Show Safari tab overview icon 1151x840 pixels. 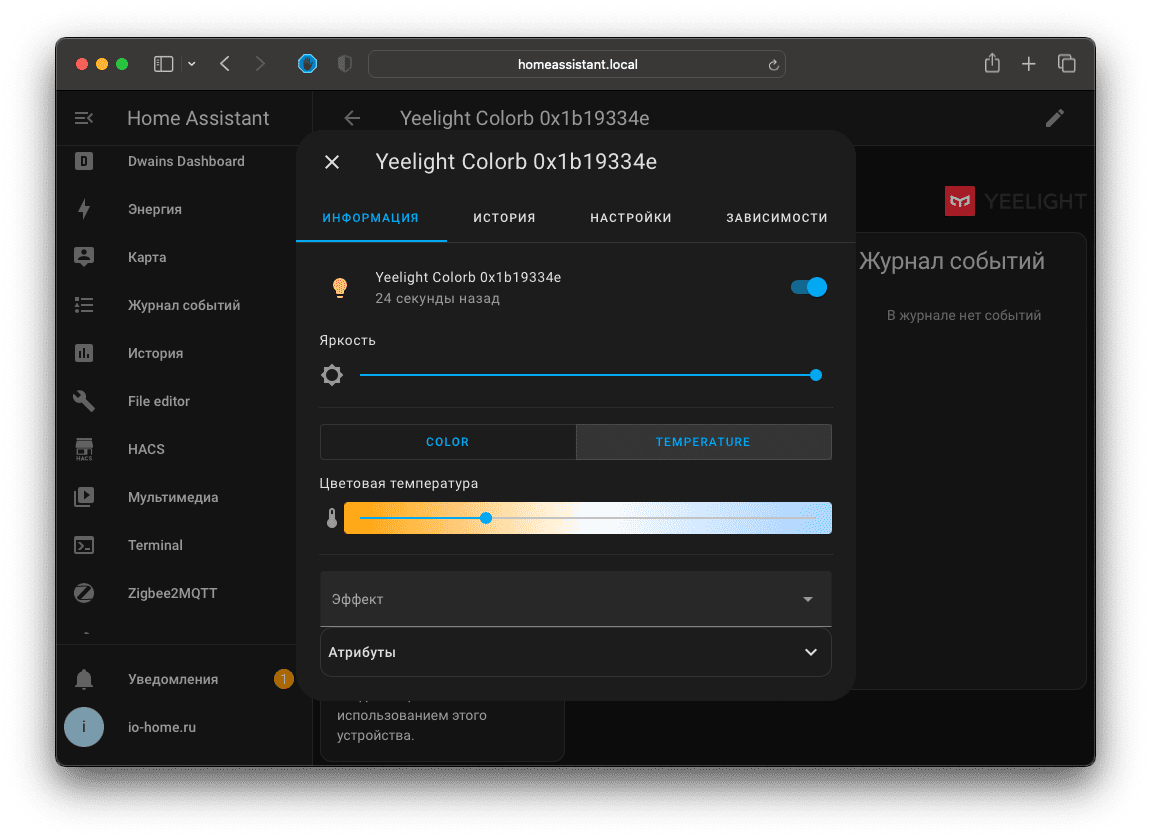[1067, 64]
